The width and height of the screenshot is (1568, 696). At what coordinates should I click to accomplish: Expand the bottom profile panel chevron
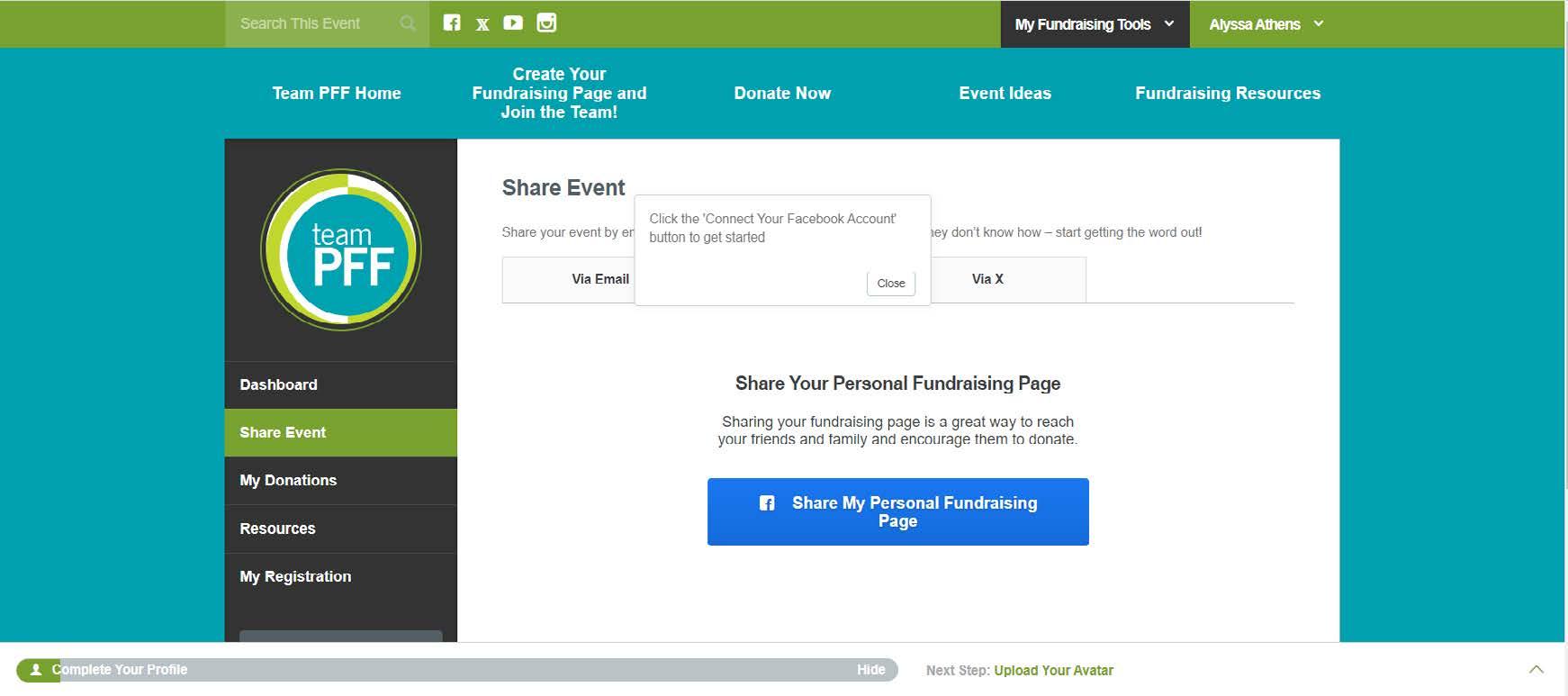[1536, 669]
